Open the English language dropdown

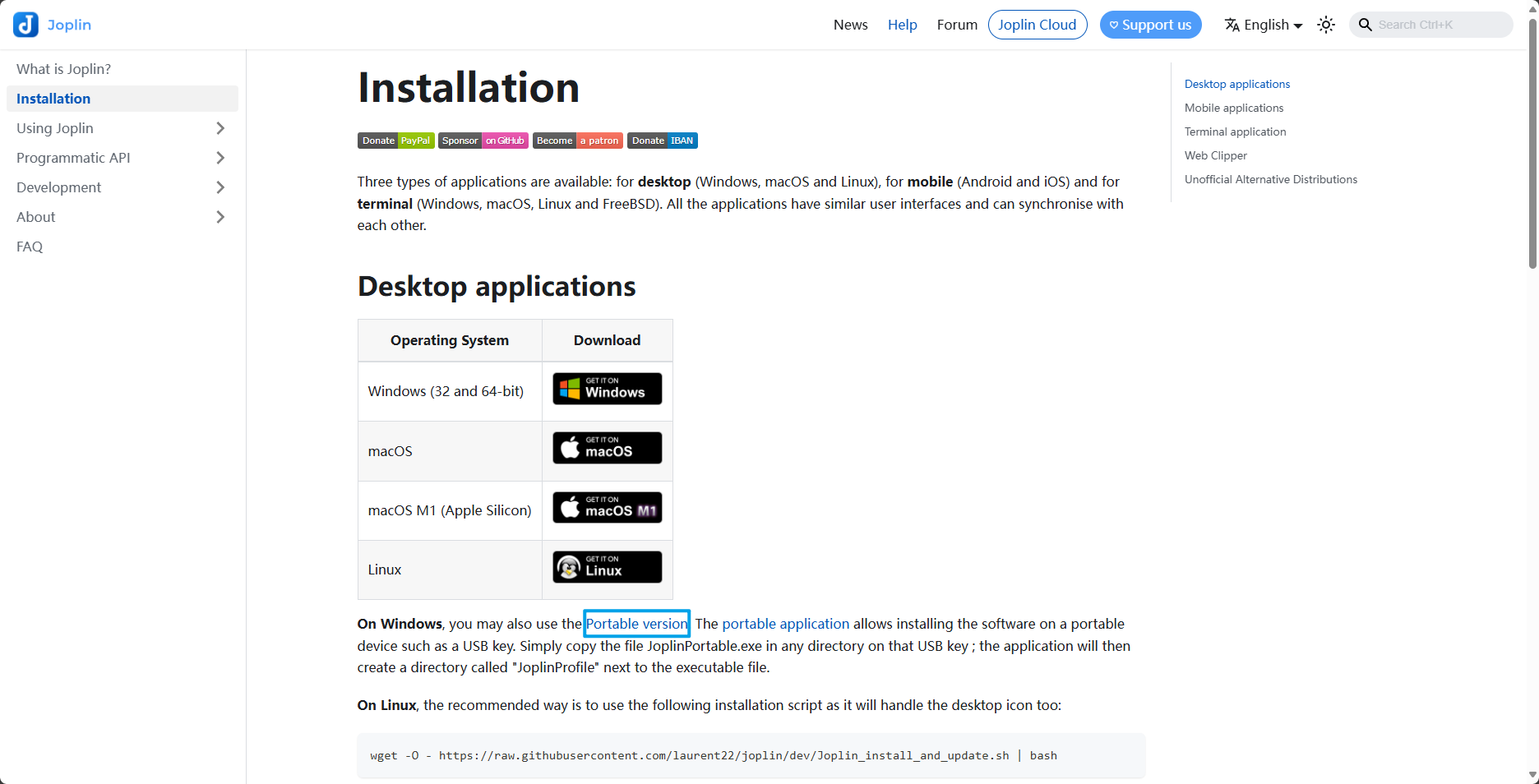click(x=1264, y=25)
